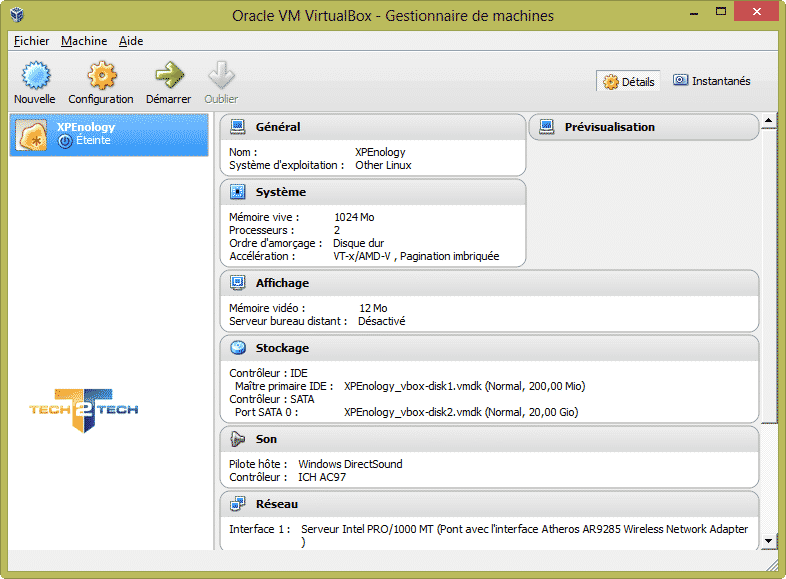Click the 'Désactivé' remote desktop value
This screenshot has width=786, height=579.
pos(381,321)
